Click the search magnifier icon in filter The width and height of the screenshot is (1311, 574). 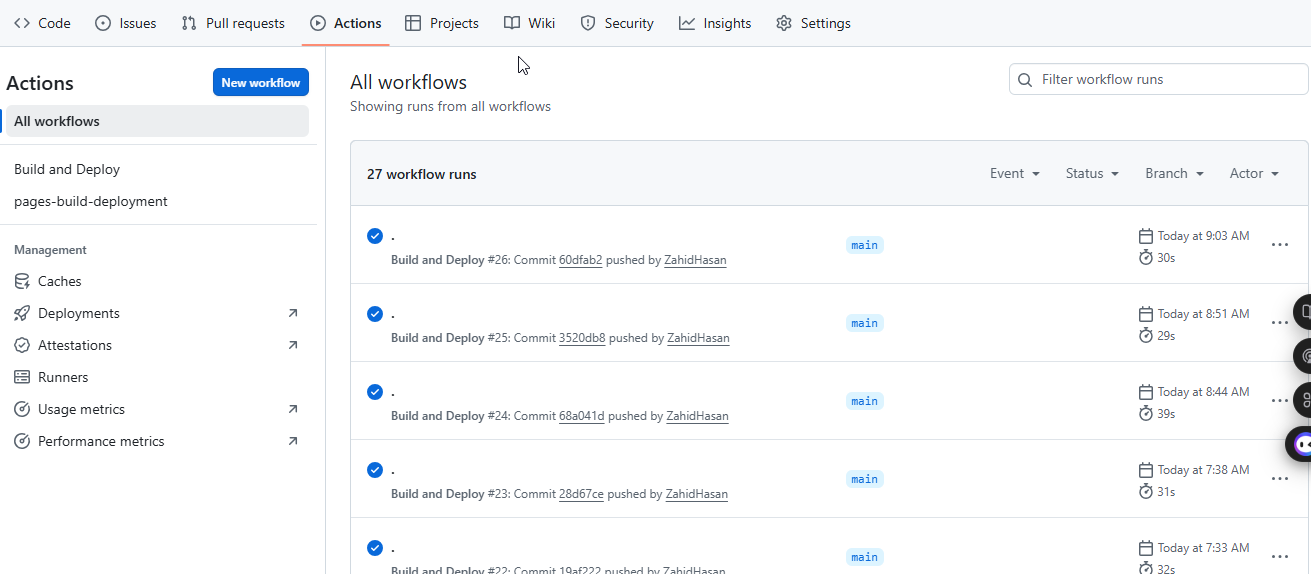coord(1025,79)
